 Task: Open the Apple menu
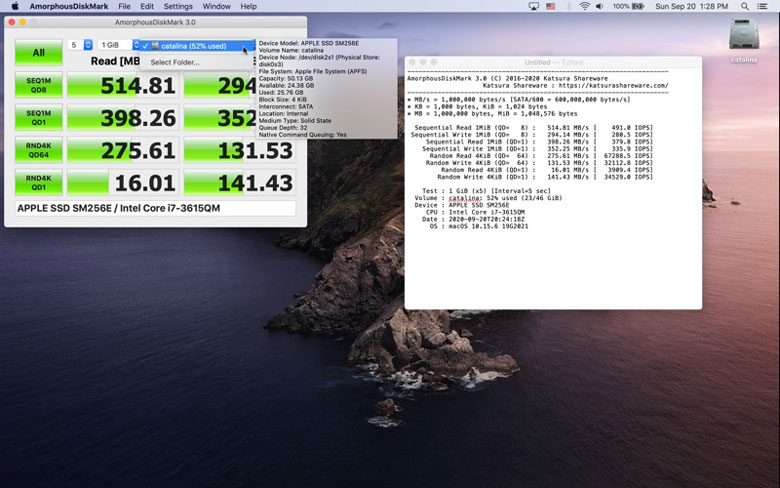point(14,6)
